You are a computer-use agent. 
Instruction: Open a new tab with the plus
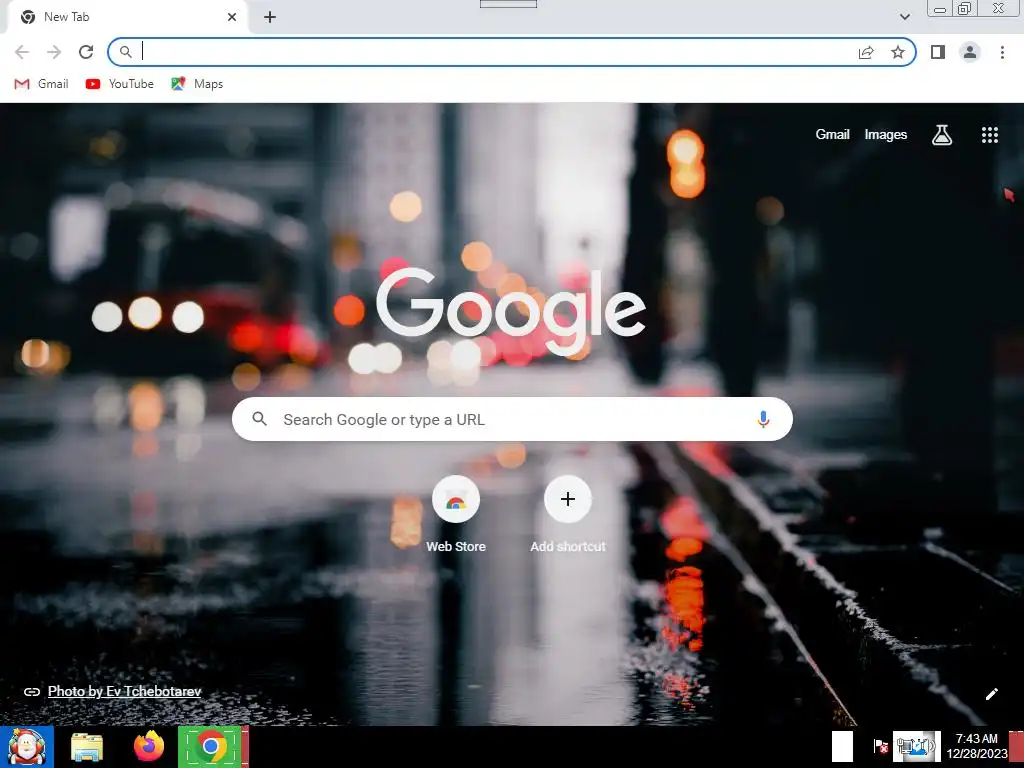(x=270, y=17)
